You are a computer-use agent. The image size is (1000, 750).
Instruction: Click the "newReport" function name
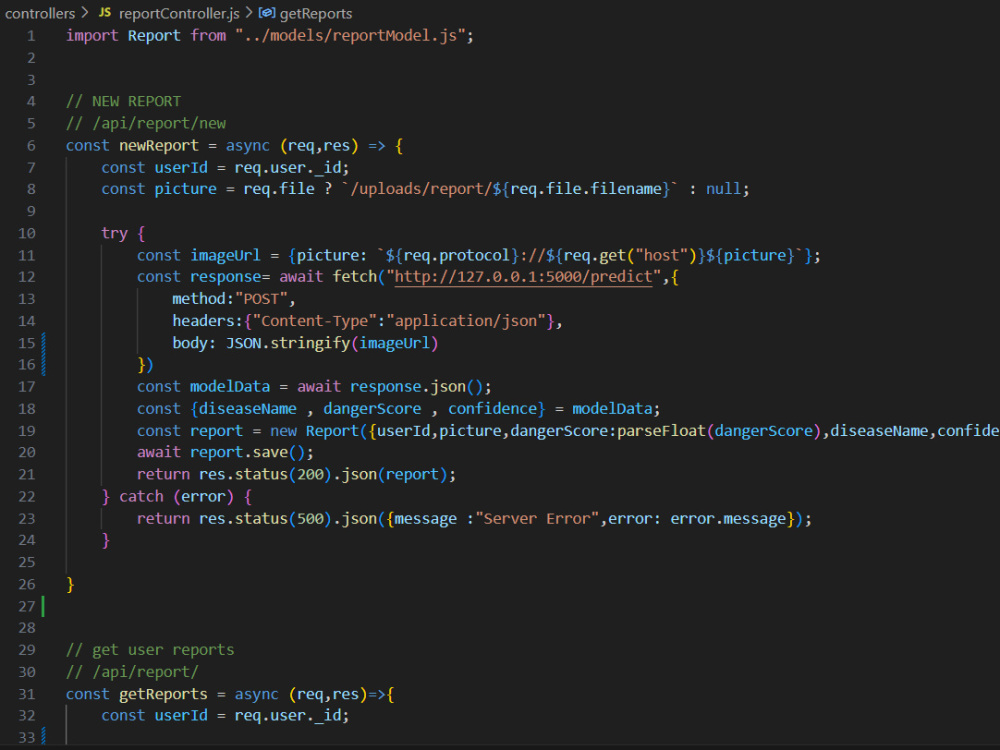[159, 145]
